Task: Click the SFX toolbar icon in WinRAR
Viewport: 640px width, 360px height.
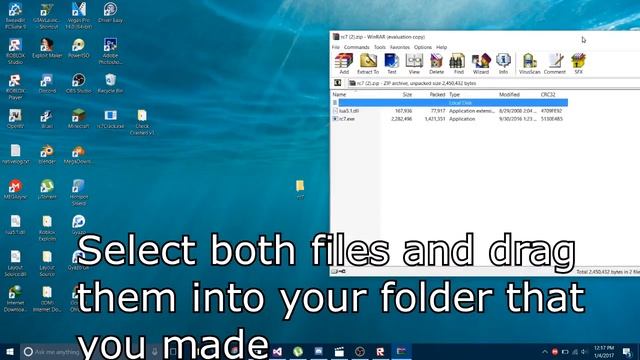Action: coord(578,64)
